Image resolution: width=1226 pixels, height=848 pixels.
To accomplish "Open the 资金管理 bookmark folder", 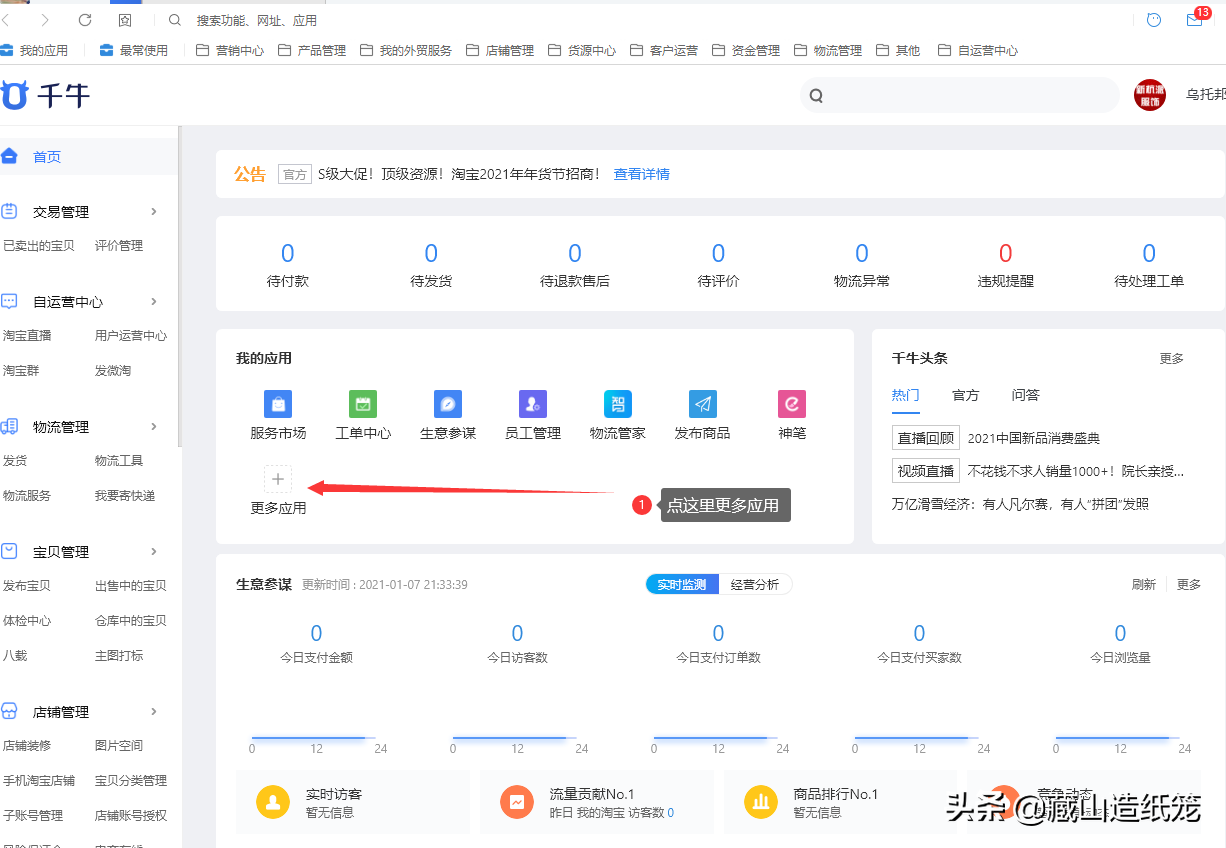I will [746, 50].
